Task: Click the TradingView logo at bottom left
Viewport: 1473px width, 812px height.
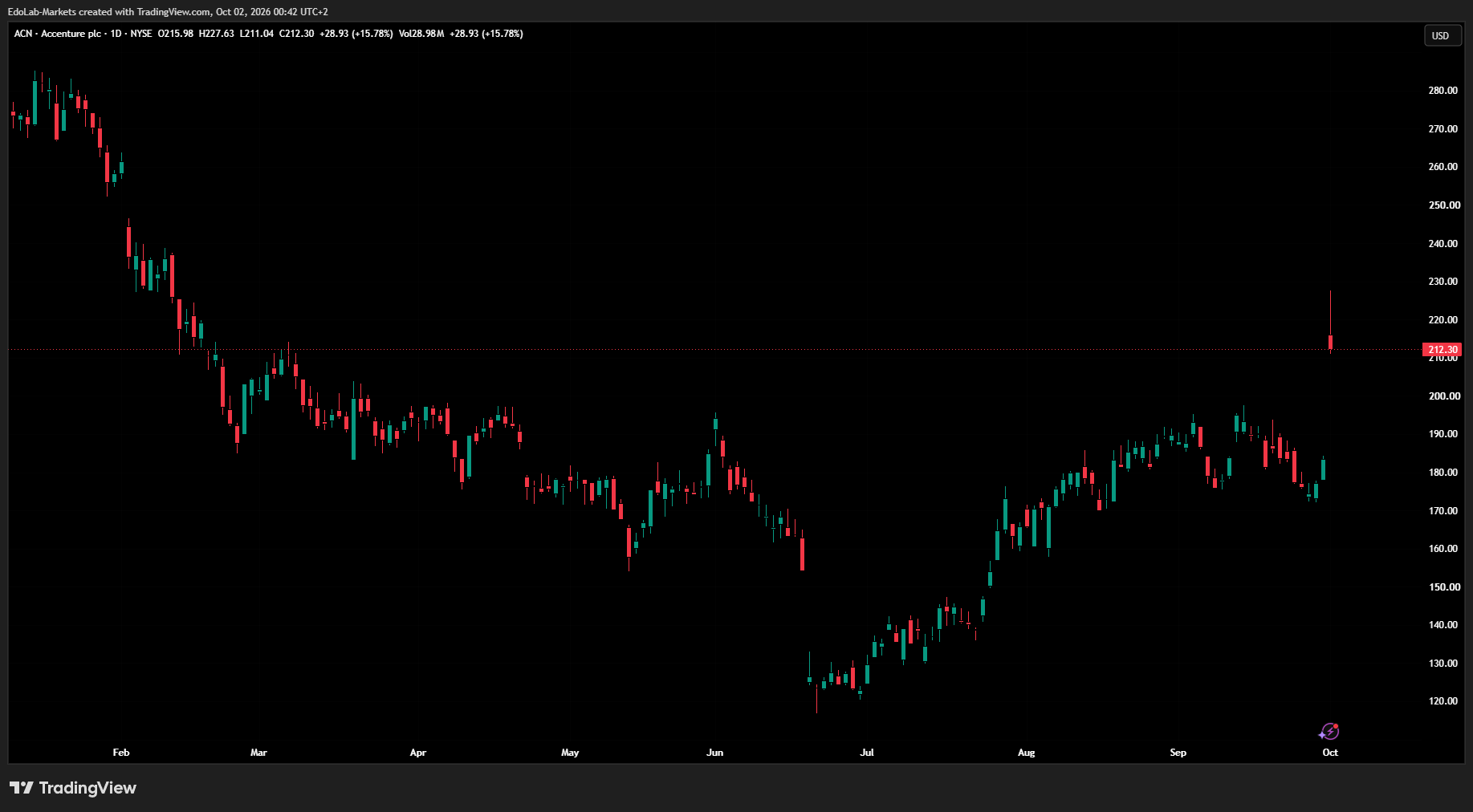Action: pos(73,788)
